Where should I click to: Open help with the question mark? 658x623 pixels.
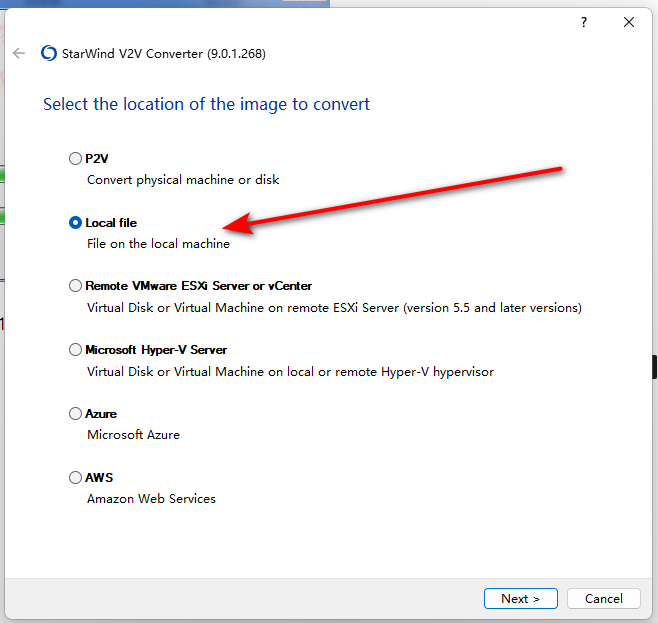tap(584, 22)
